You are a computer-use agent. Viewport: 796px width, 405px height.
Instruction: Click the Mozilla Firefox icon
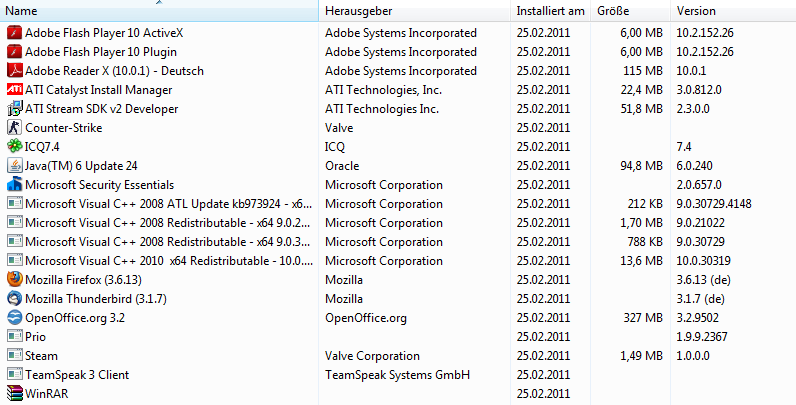[15, 280]
